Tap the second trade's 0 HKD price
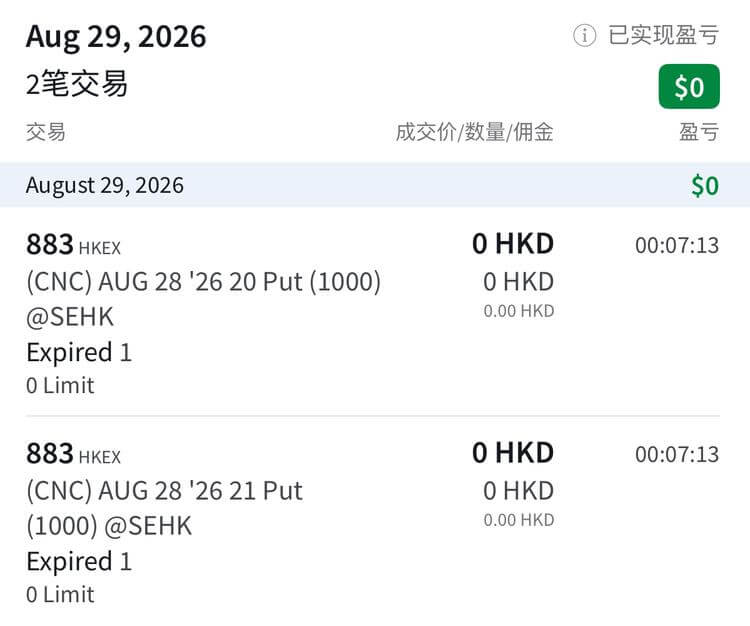This screenshot has height=626, width=750. (513, 453)
